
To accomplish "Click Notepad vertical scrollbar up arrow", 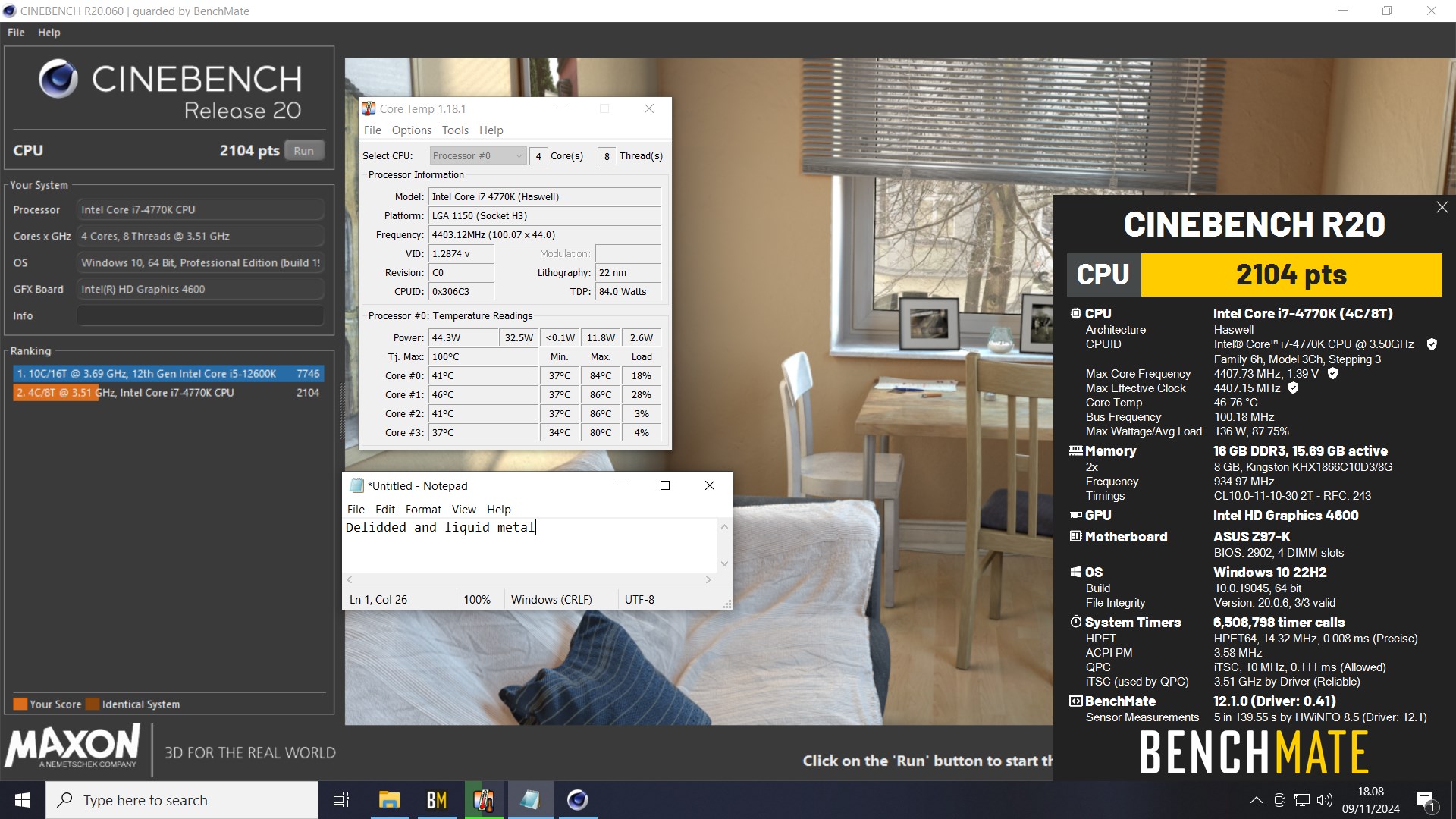I will 724,526.
